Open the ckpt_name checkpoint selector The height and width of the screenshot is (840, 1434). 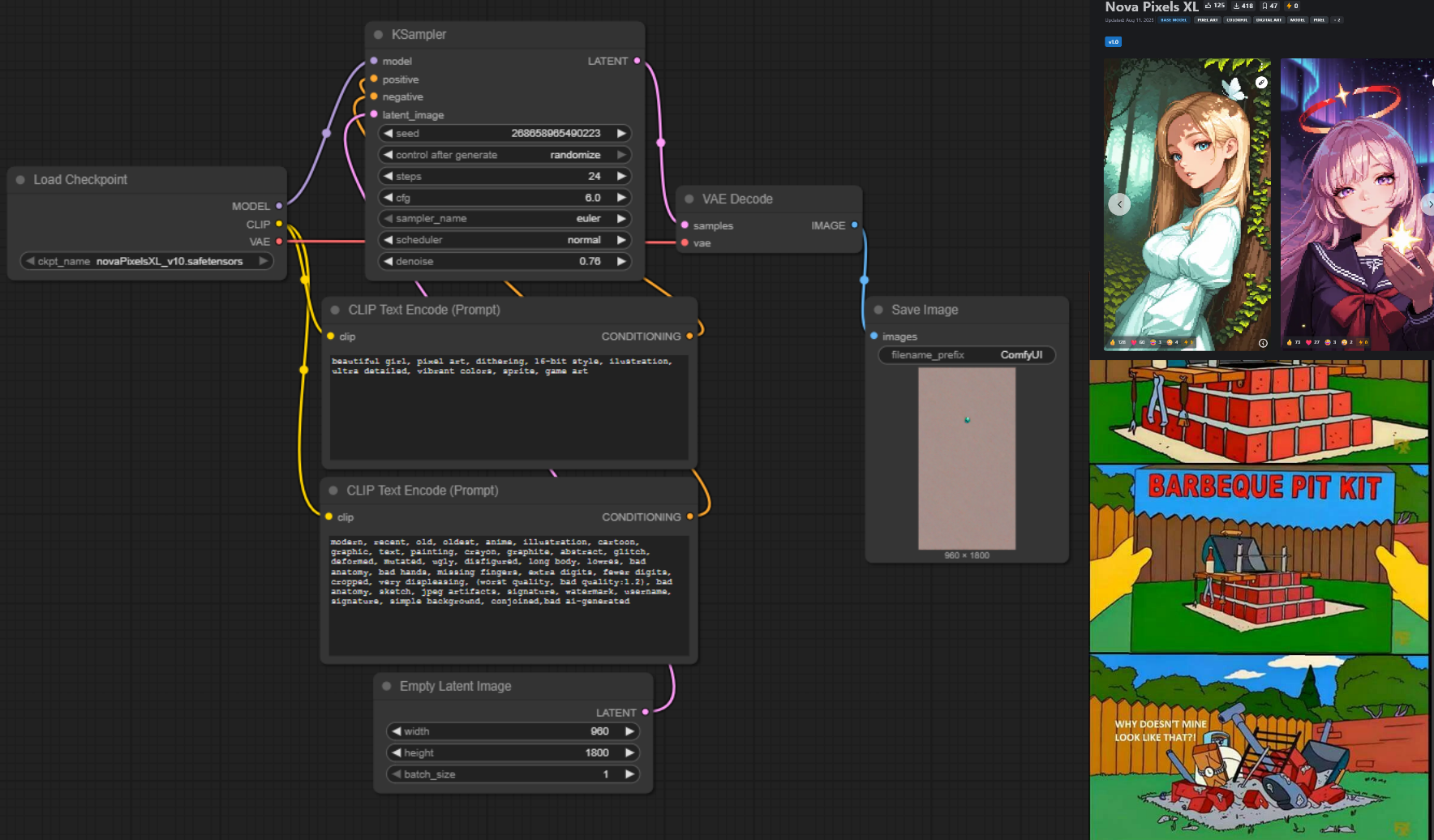(x=147, y=261)
